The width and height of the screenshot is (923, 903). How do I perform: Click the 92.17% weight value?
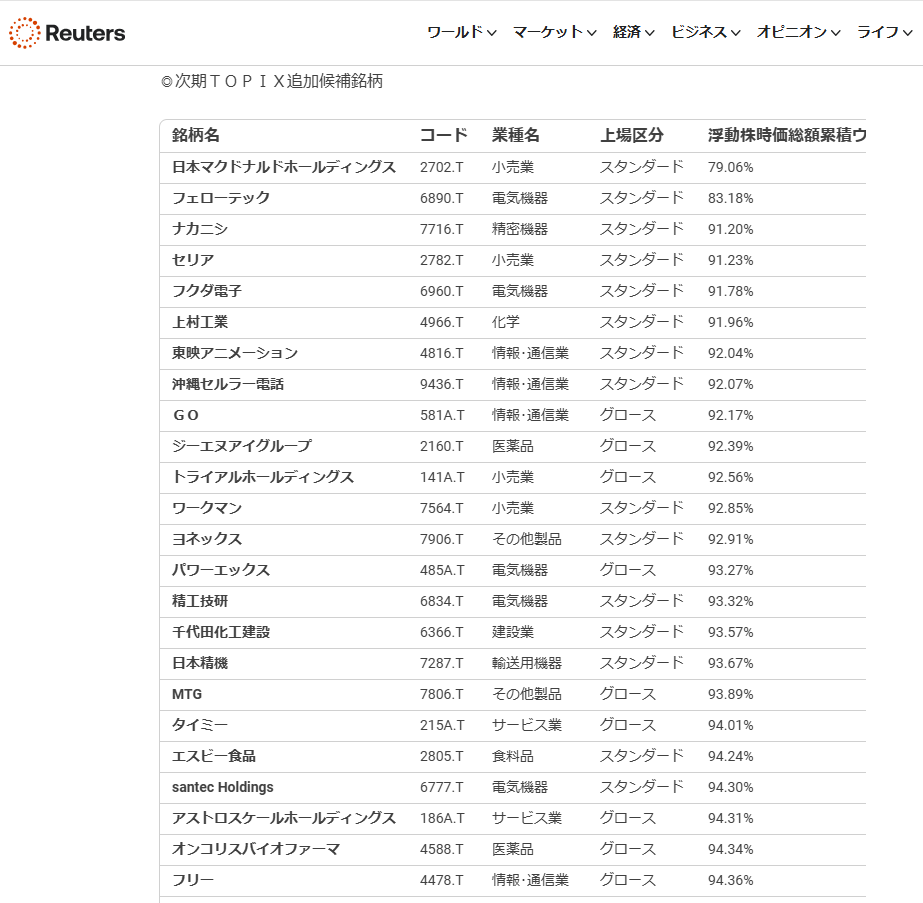click(731, 416)
